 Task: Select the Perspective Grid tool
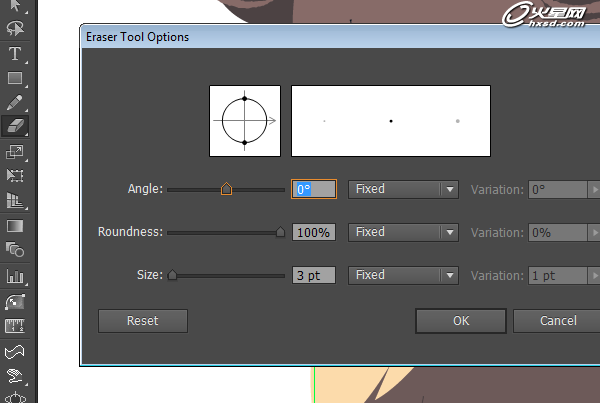click(x=15, y=201)
